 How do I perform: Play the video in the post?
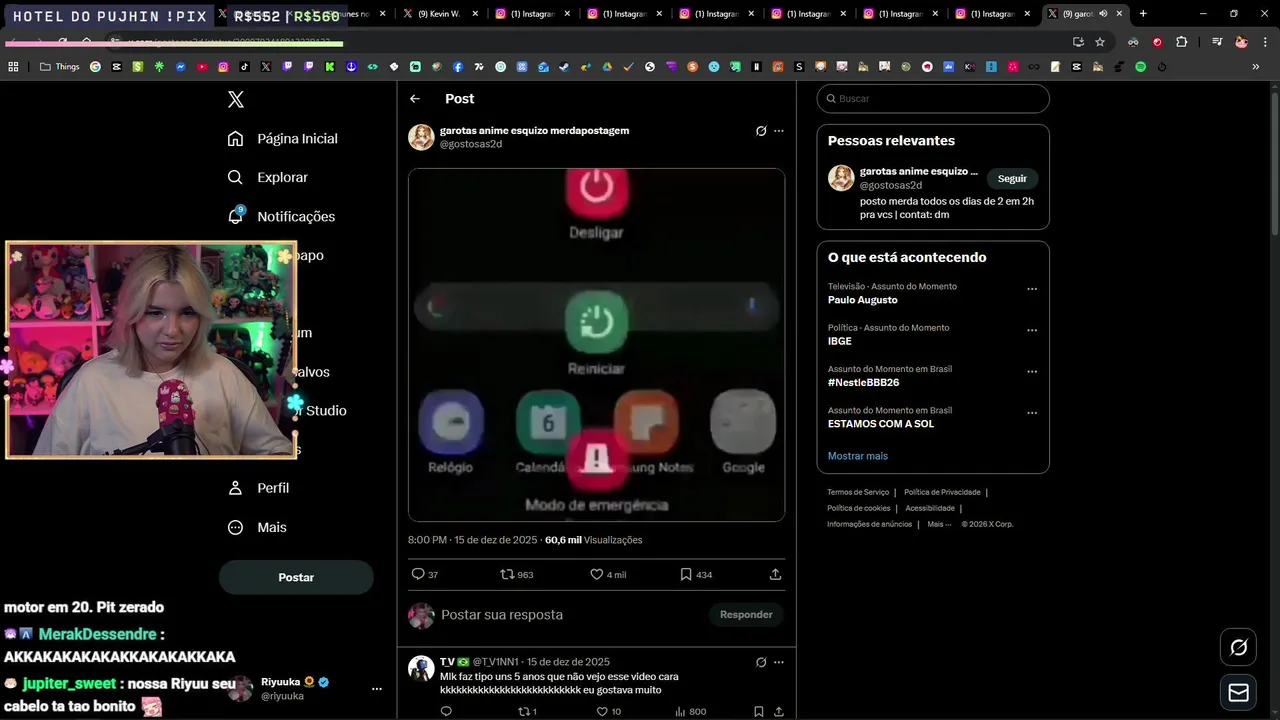596,345
